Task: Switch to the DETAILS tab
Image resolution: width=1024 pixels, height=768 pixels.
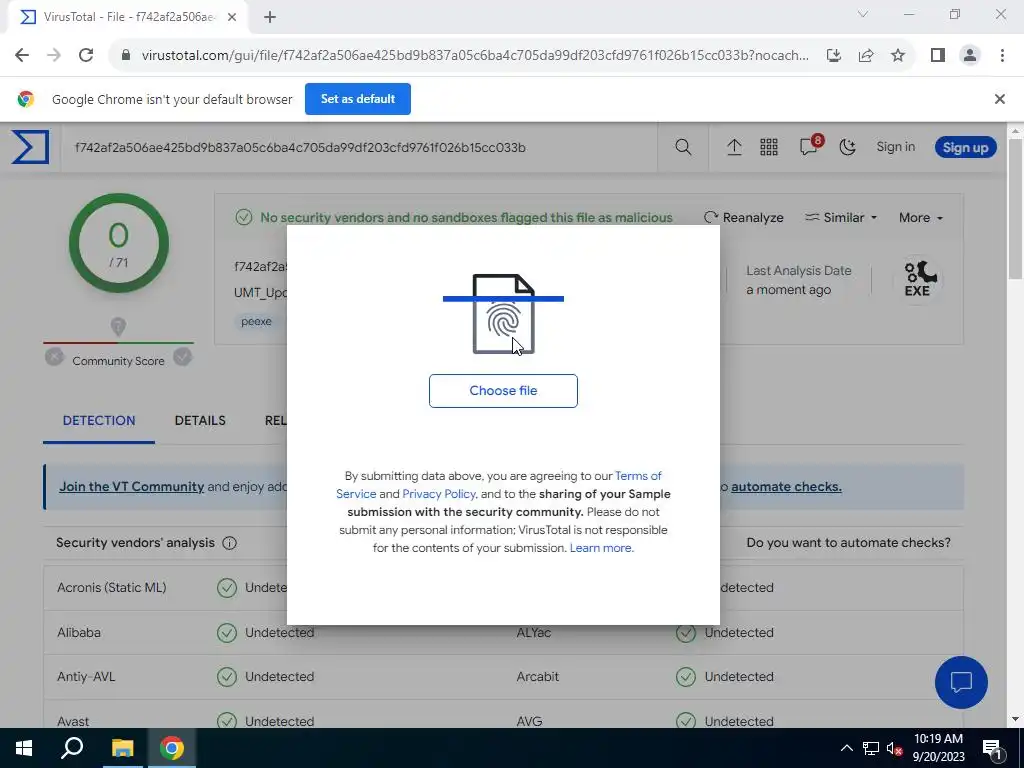Action: pos(200,421)
